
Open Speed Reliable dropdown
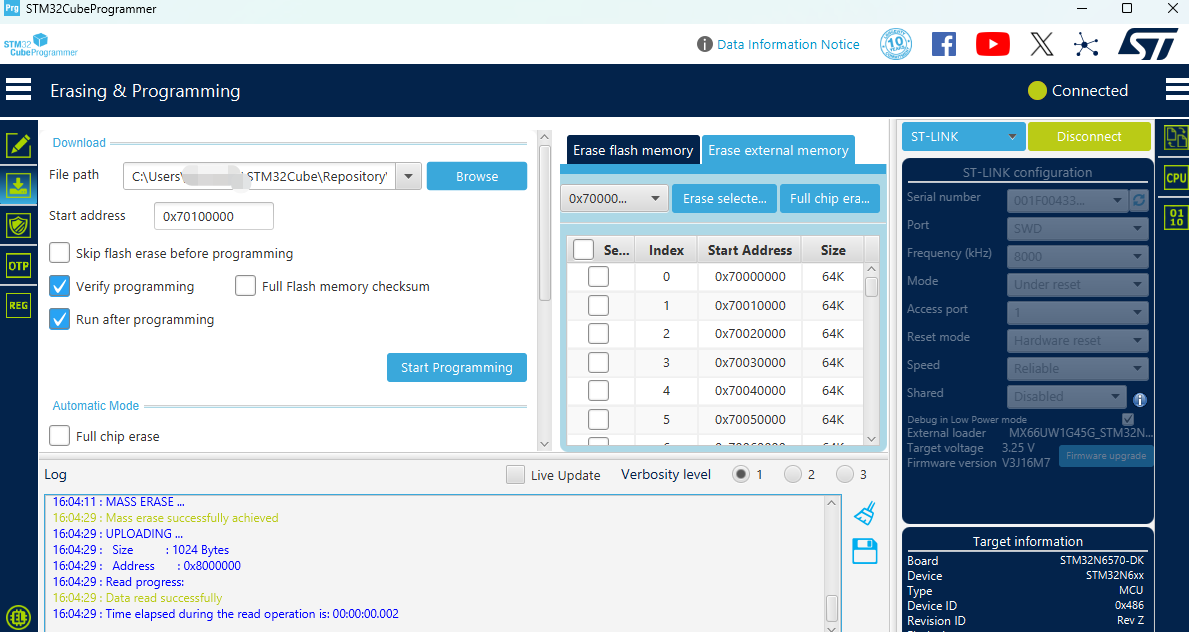coord(1077,369)
